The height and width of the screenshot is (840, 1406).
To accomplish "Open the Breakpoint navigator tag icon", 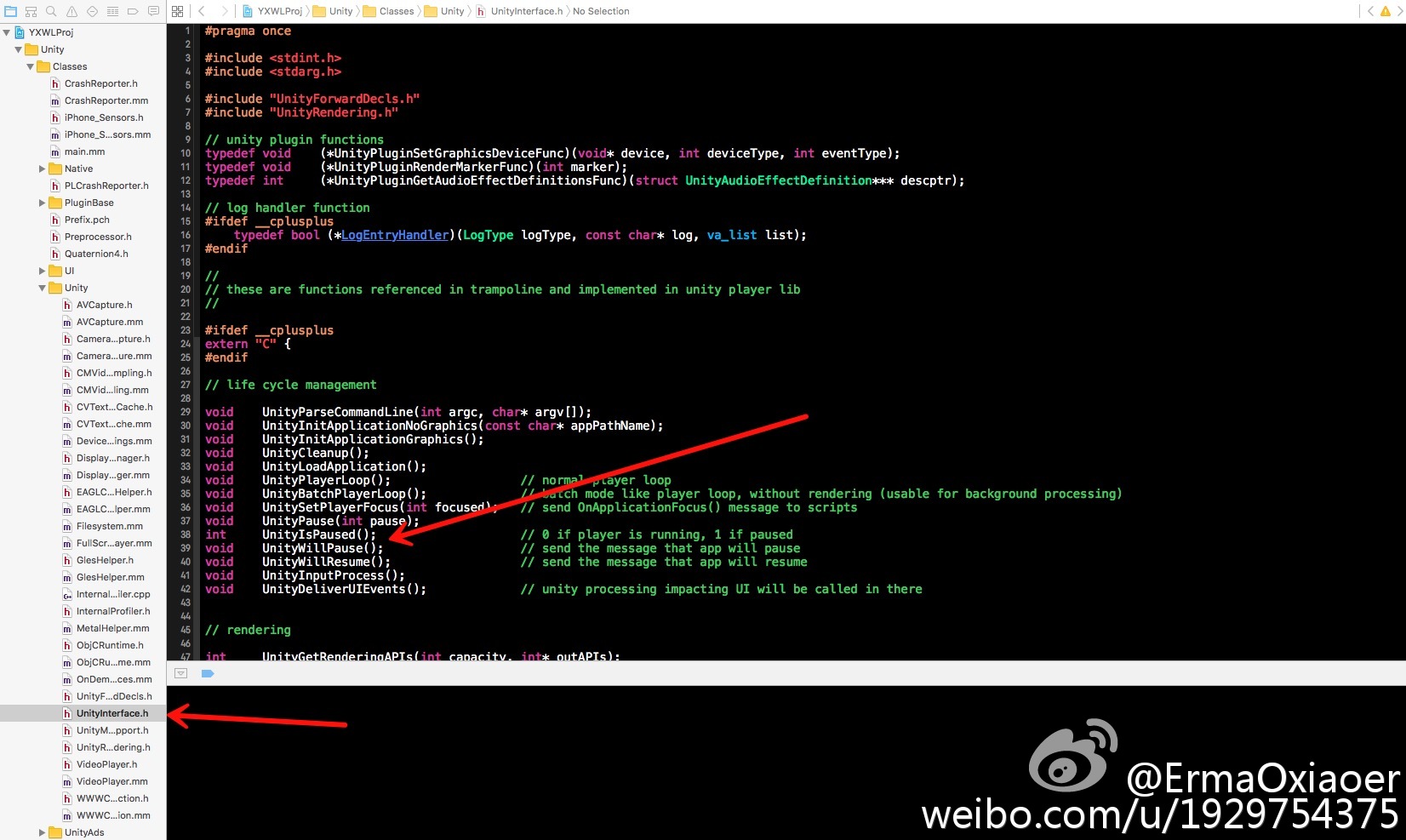I will [133, 11].
